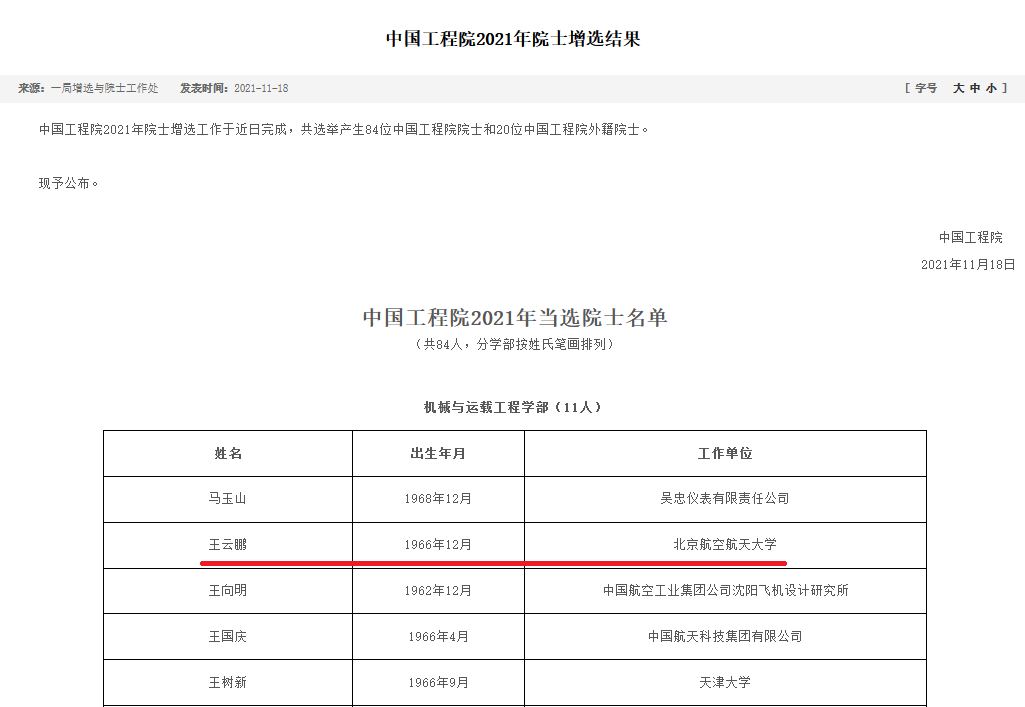Set font size to medium (中)

point(975,88)
